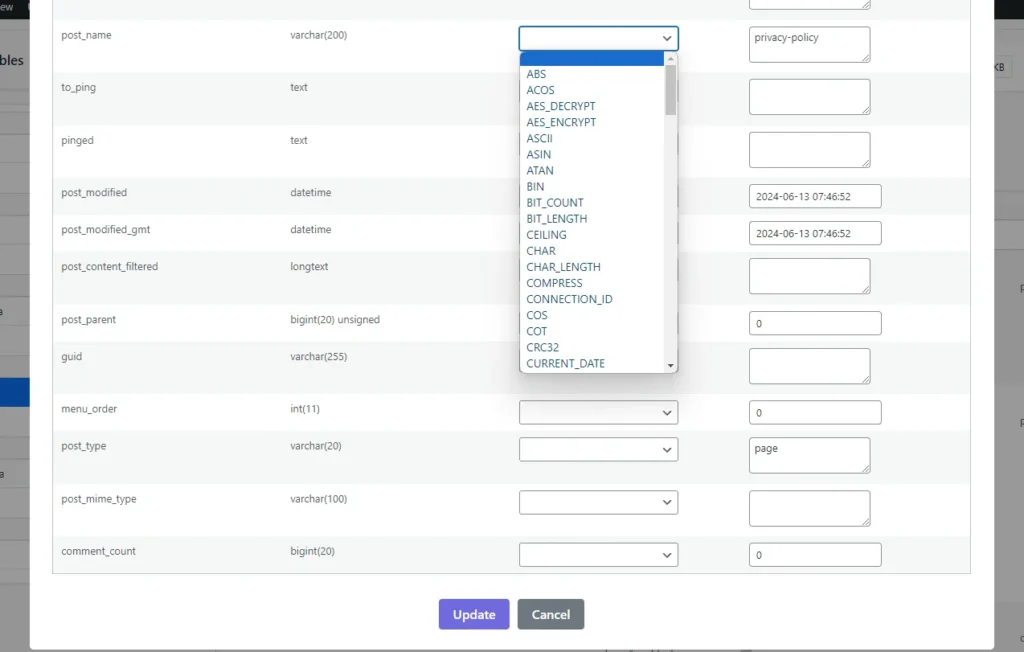Open the post_mime_type function dropdown
Image resolution: width=1024 pixels, height=652 pixels.
coord(597,502)
